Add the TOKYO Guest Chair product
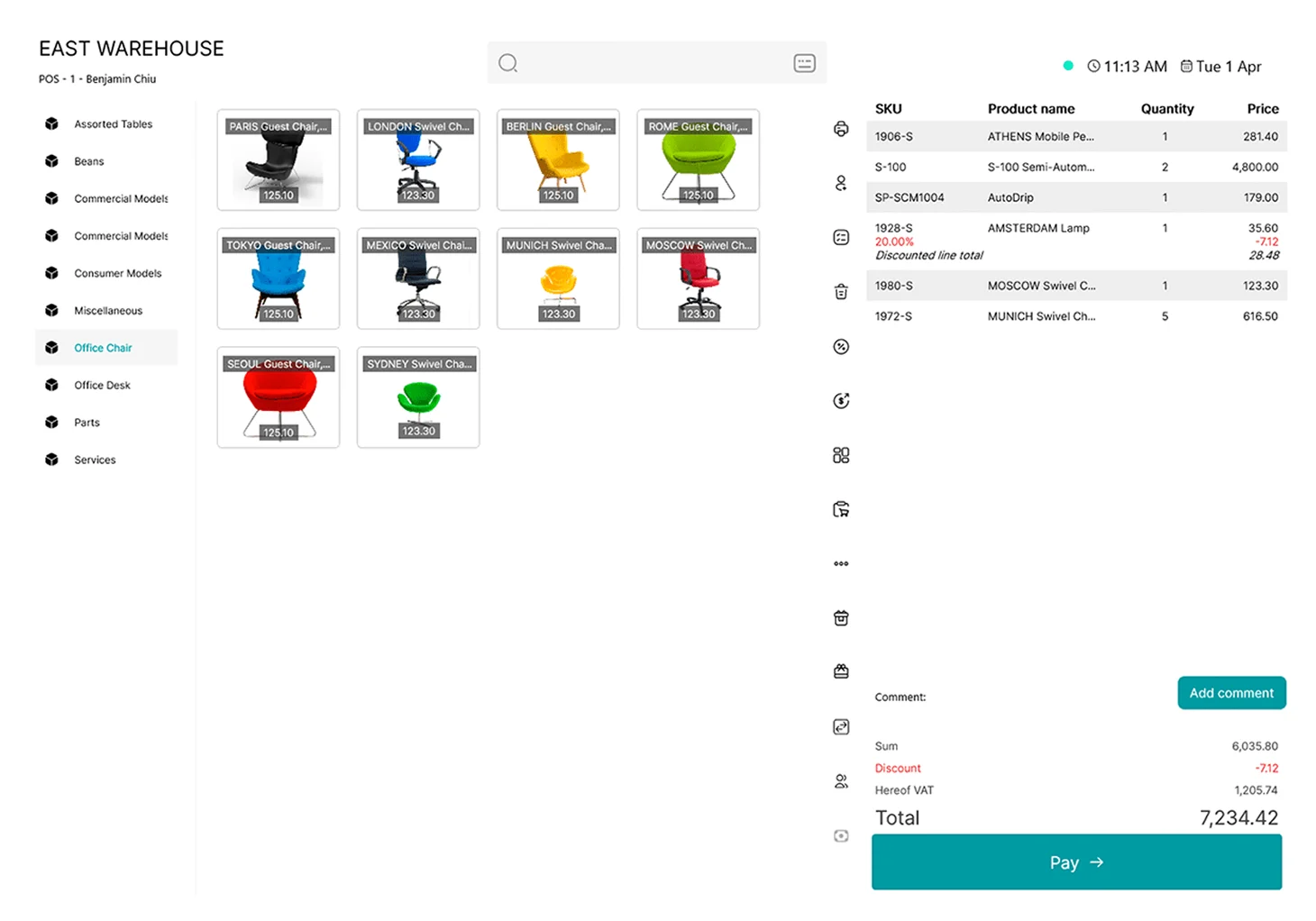Screen dimensions: 1316x921 [279, 278]
